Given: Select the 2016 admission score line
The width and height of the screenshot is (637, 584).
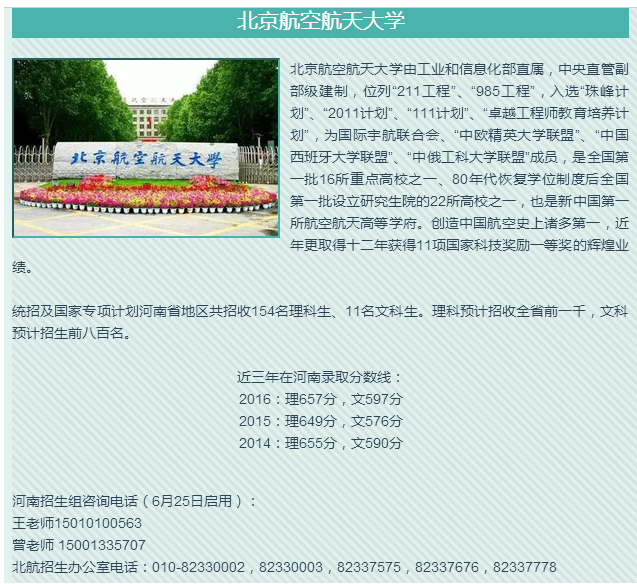Looking at the screenshot, I should (x=320, y=399).
